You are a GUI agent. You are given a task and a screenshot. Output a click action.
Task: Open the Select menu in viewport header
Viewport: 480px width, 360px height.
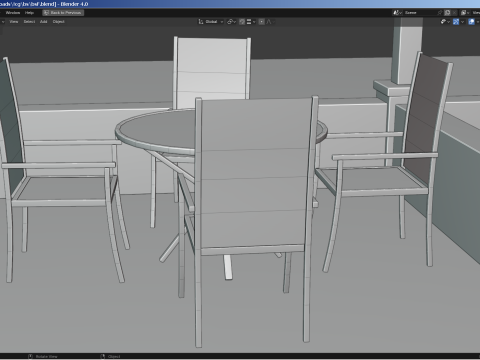click(29, 22)
